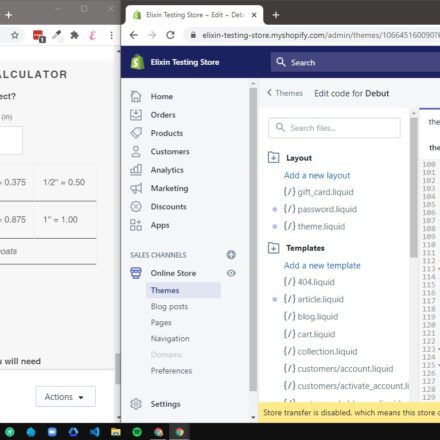This screenshot has height=440, width=440.
Task: Click the Marketing megaphone icon
Action: [136, 188]
